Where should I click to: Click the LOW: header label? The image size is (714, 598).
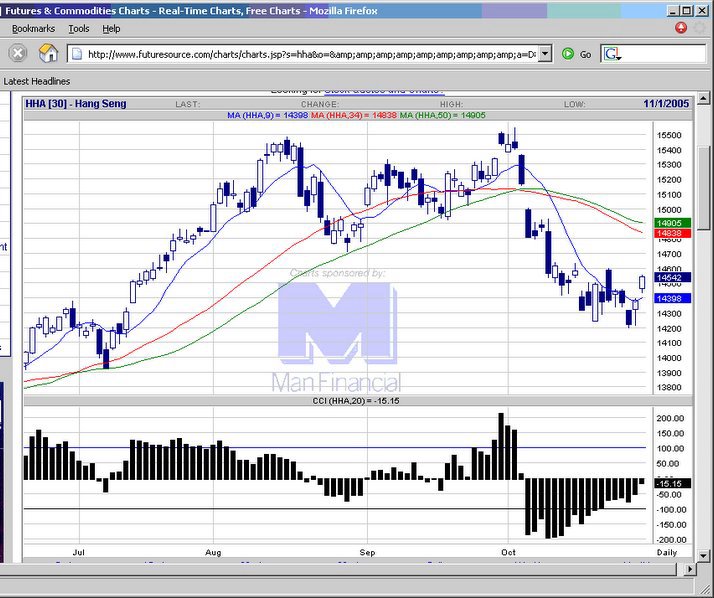[x=575, y=104]
